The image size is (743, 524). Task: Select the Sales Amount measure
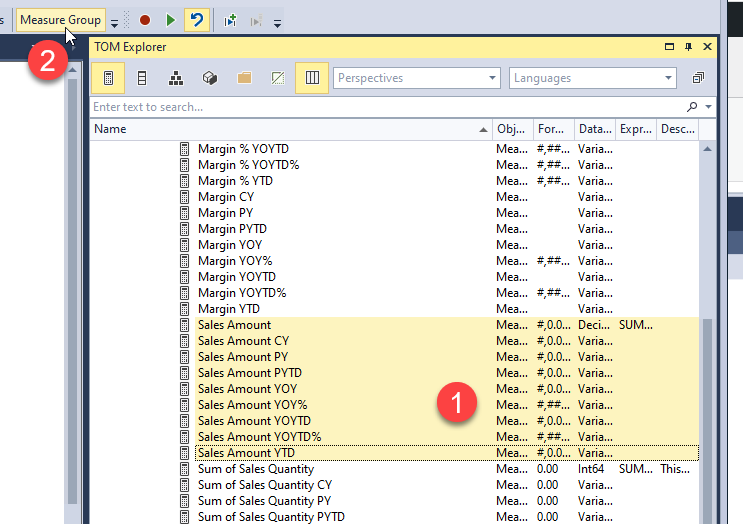[234, 325]
